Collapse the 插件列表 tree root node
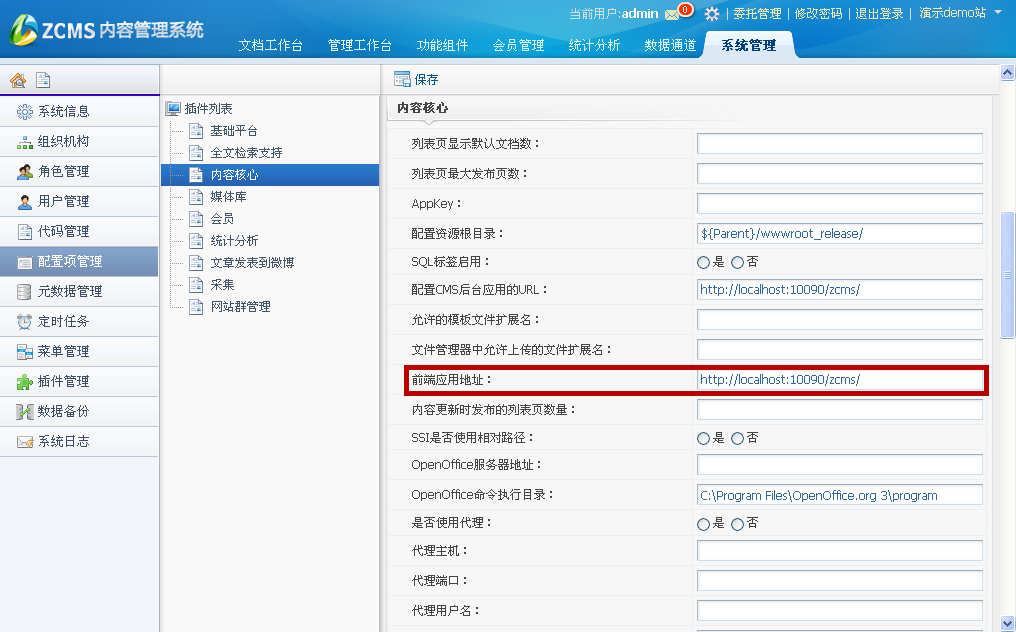 173,108
